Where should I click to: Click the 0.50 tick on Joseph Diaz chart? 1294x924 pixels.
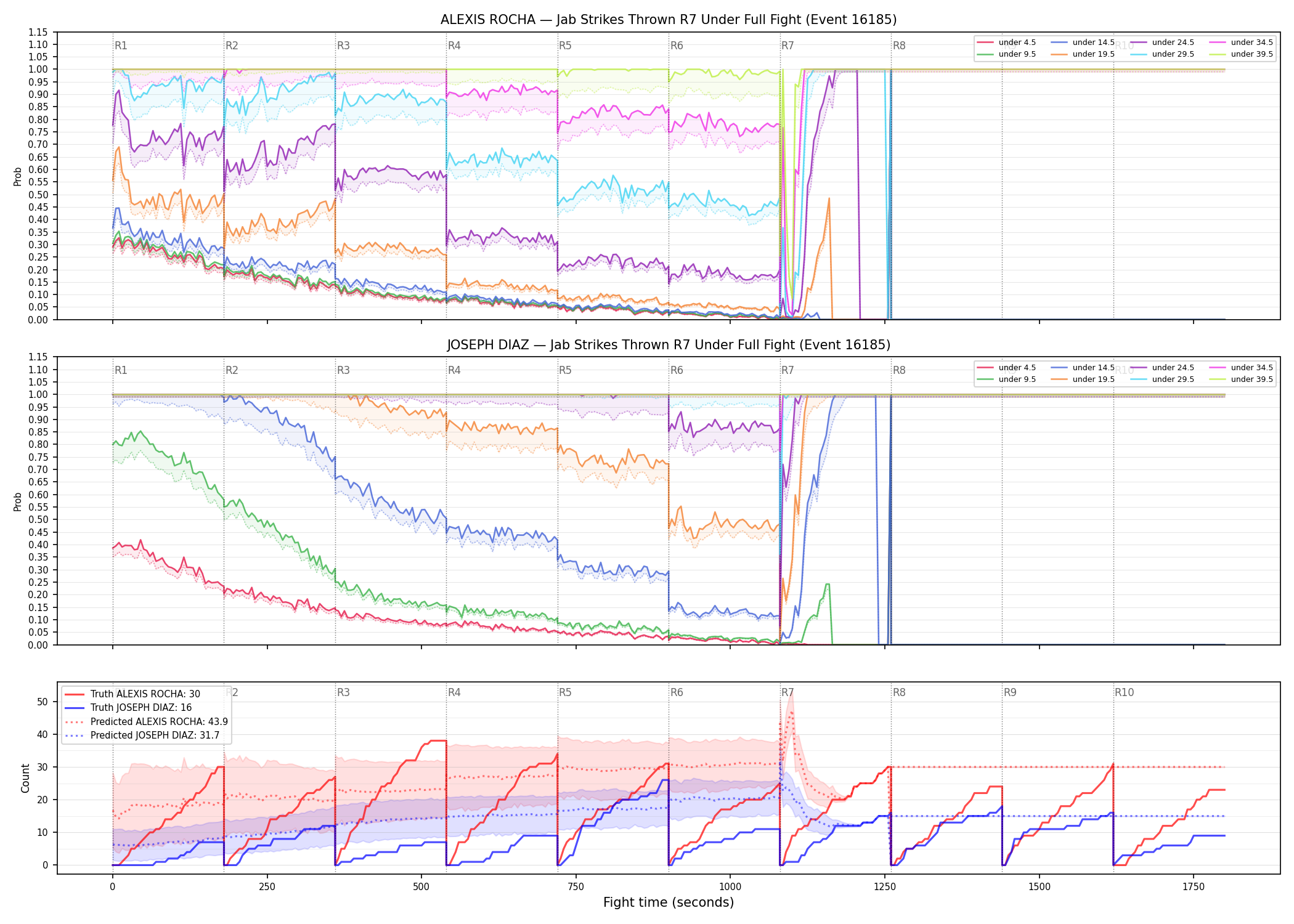tap(38, 520)
